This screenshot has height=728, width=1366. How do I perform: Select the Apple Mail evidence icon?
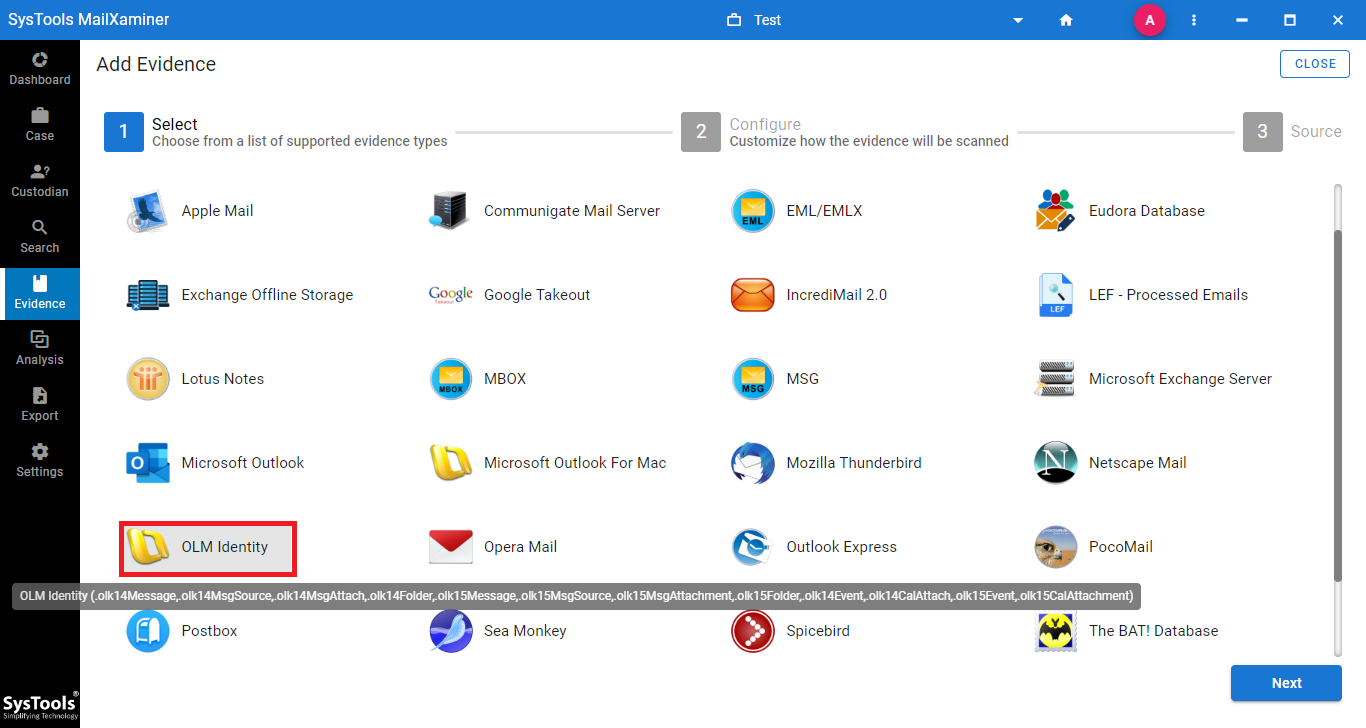pos(148,211)
